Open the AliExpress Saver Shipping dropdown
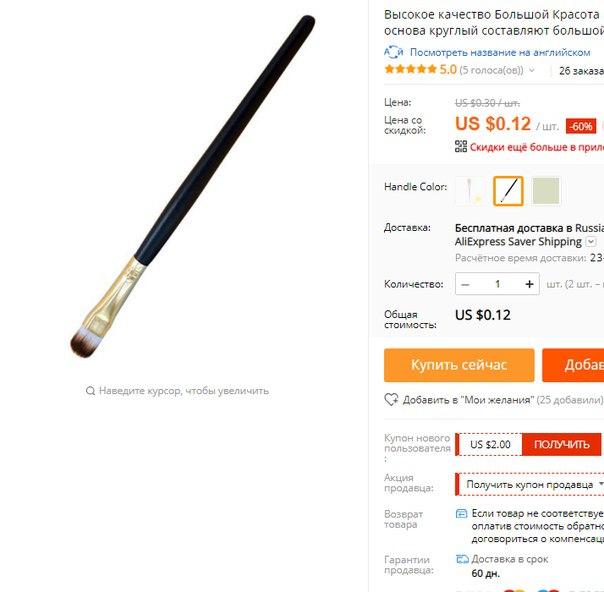Viewport: 604px width, 592px height. (591, 242)
